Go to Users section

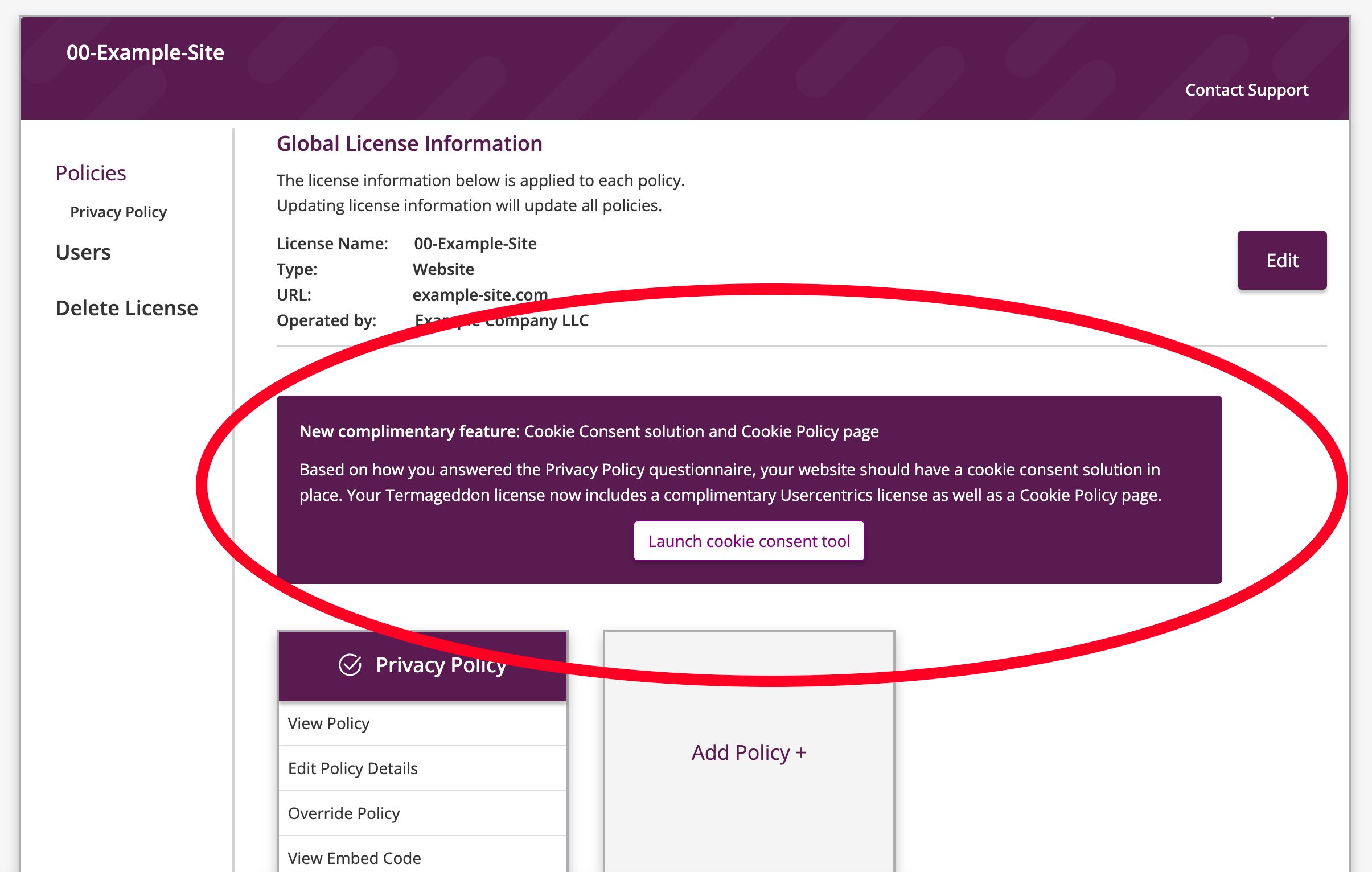(83, 252)
